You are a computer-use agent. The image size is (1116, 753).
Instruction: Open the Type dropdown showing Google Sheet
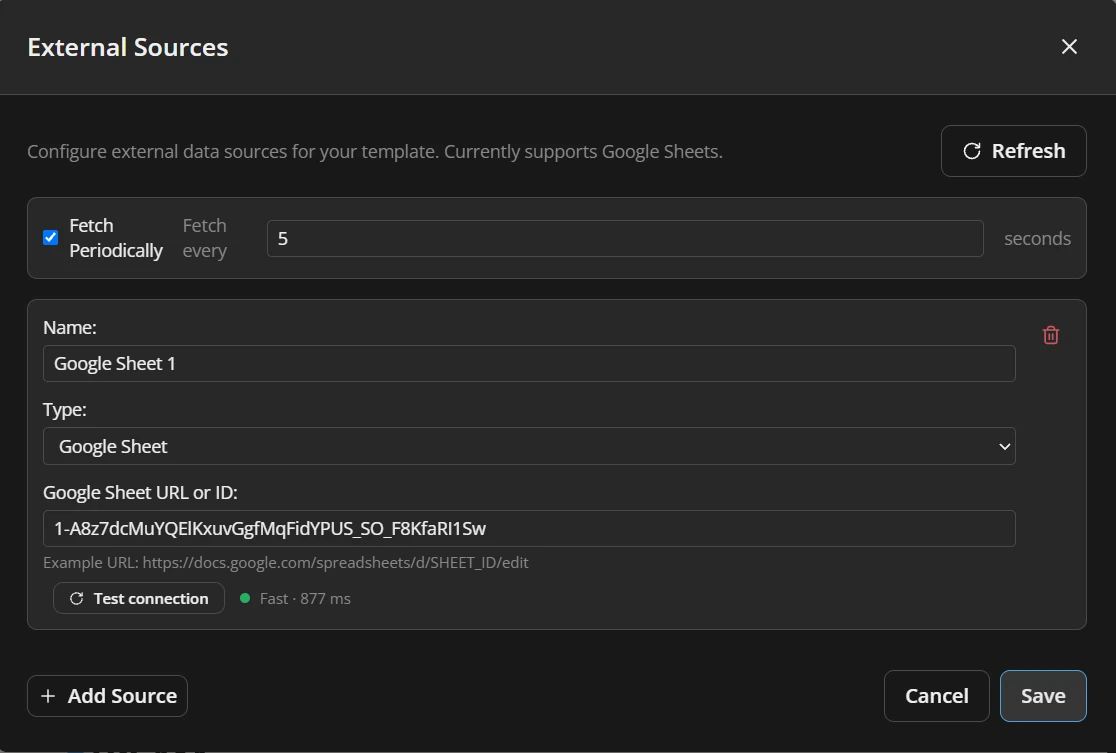pyautogui.click(x=529, y=446)
